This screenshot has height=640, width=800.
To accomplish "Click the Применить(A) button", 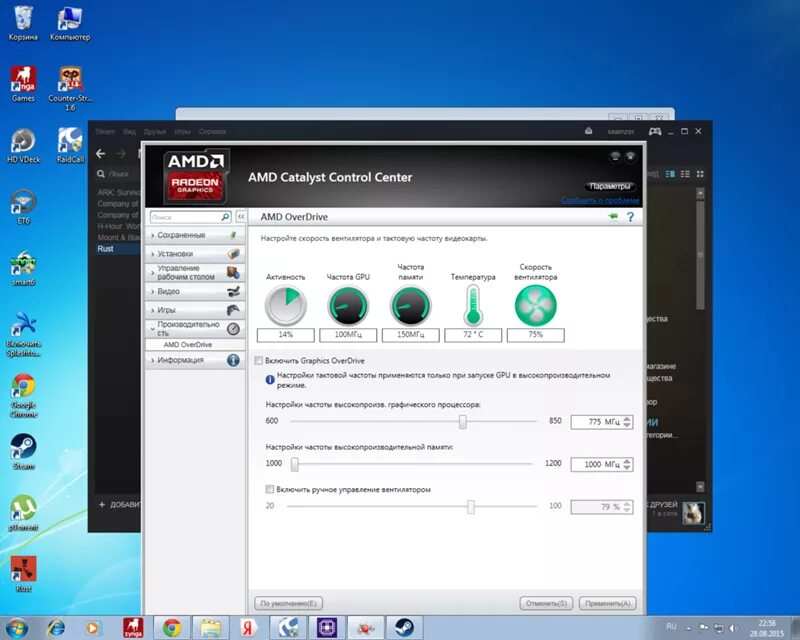I will click(x=608, y=603).
